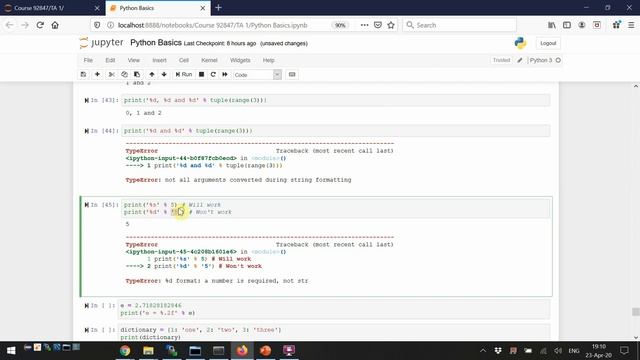Reset the 90% zoom level badge
The width and height of the screenshot is (640, 360).
click(x=340, y=25)
